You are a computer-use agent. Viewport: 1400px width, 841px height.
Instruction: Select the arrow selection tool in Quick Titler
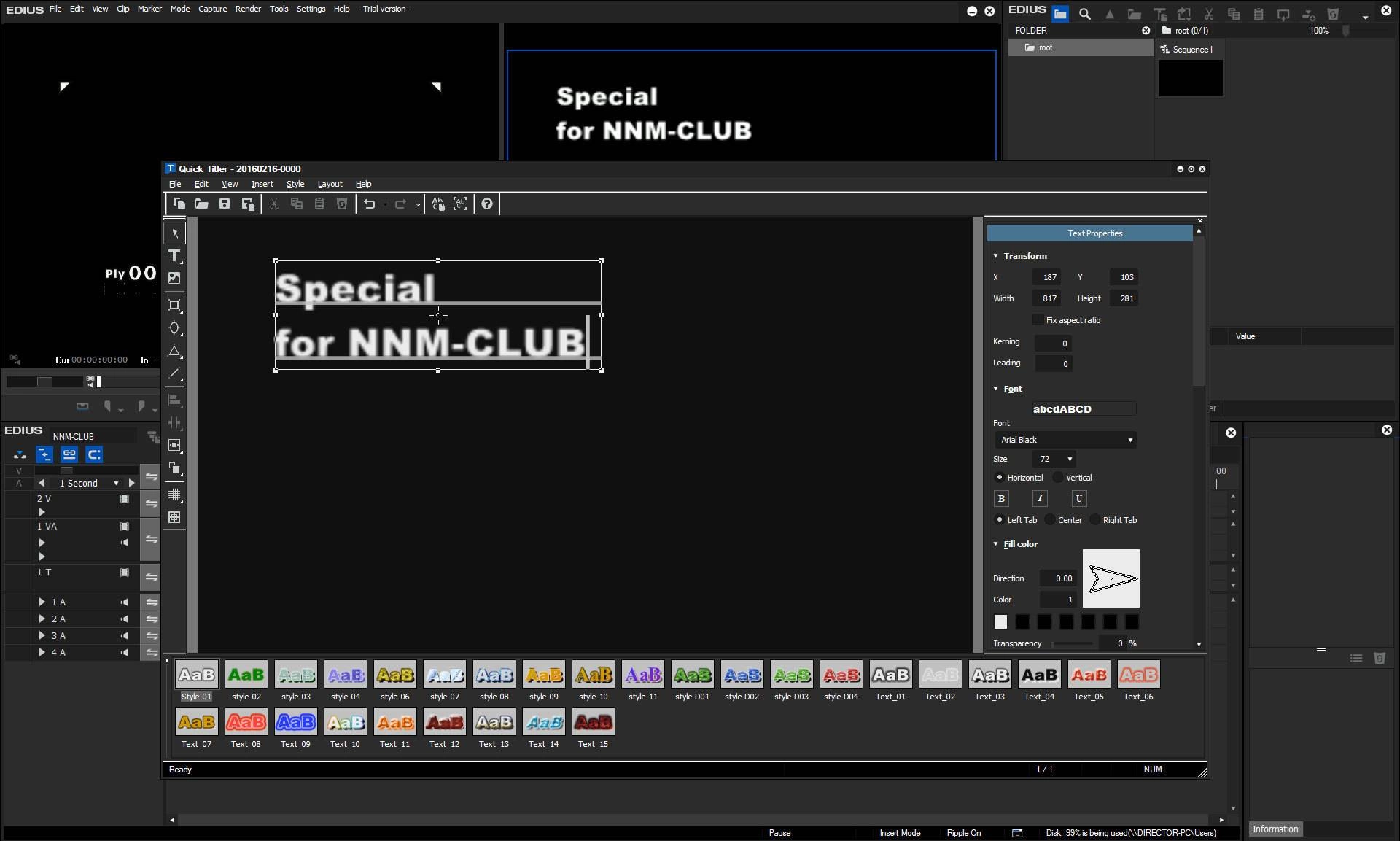(x=174, y=233)
